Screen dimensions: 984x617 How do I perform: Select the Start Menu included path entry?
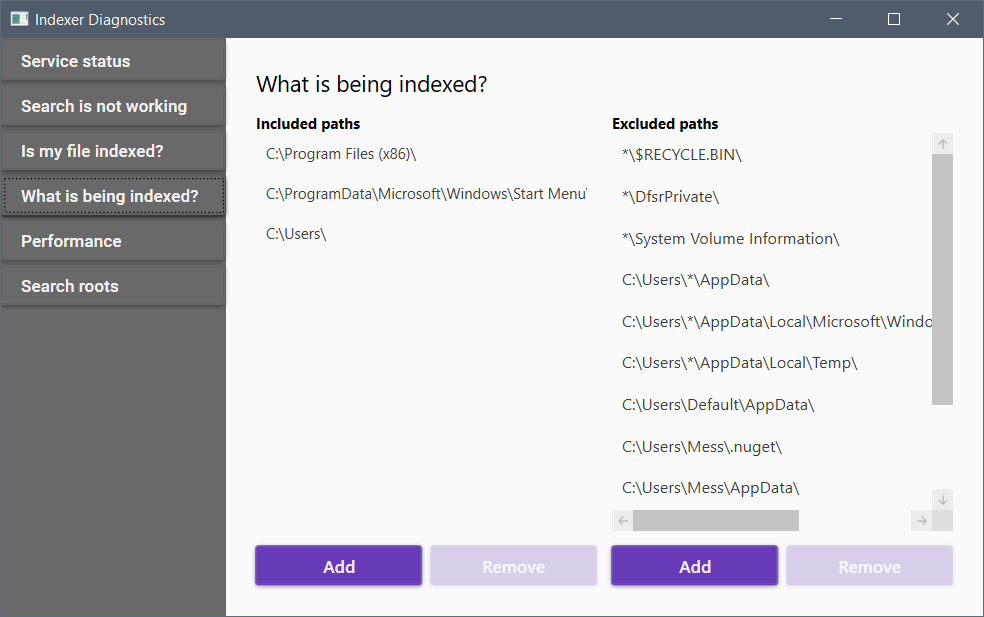(x=425, y=194)
